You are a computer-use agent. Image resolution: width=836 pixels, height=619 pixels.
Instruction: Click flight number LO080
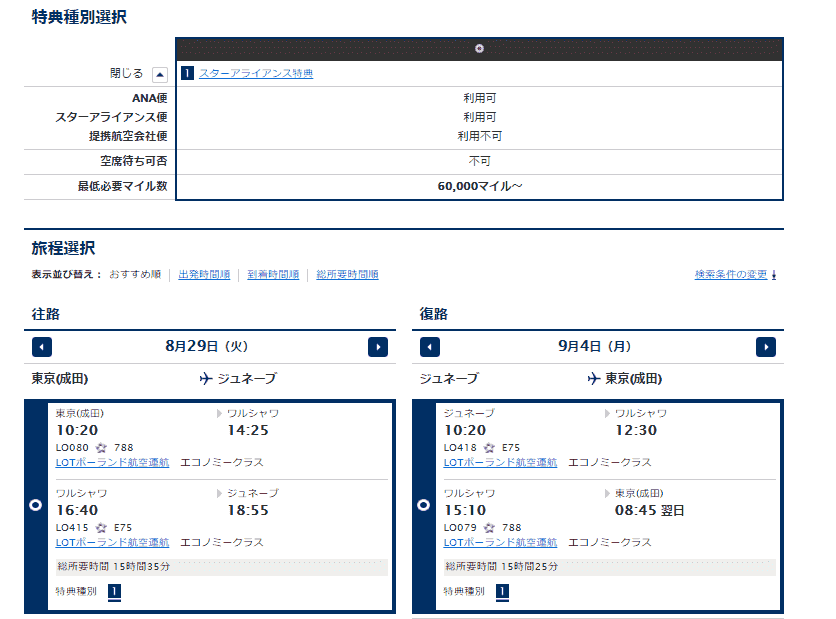[x=72, y=448]
